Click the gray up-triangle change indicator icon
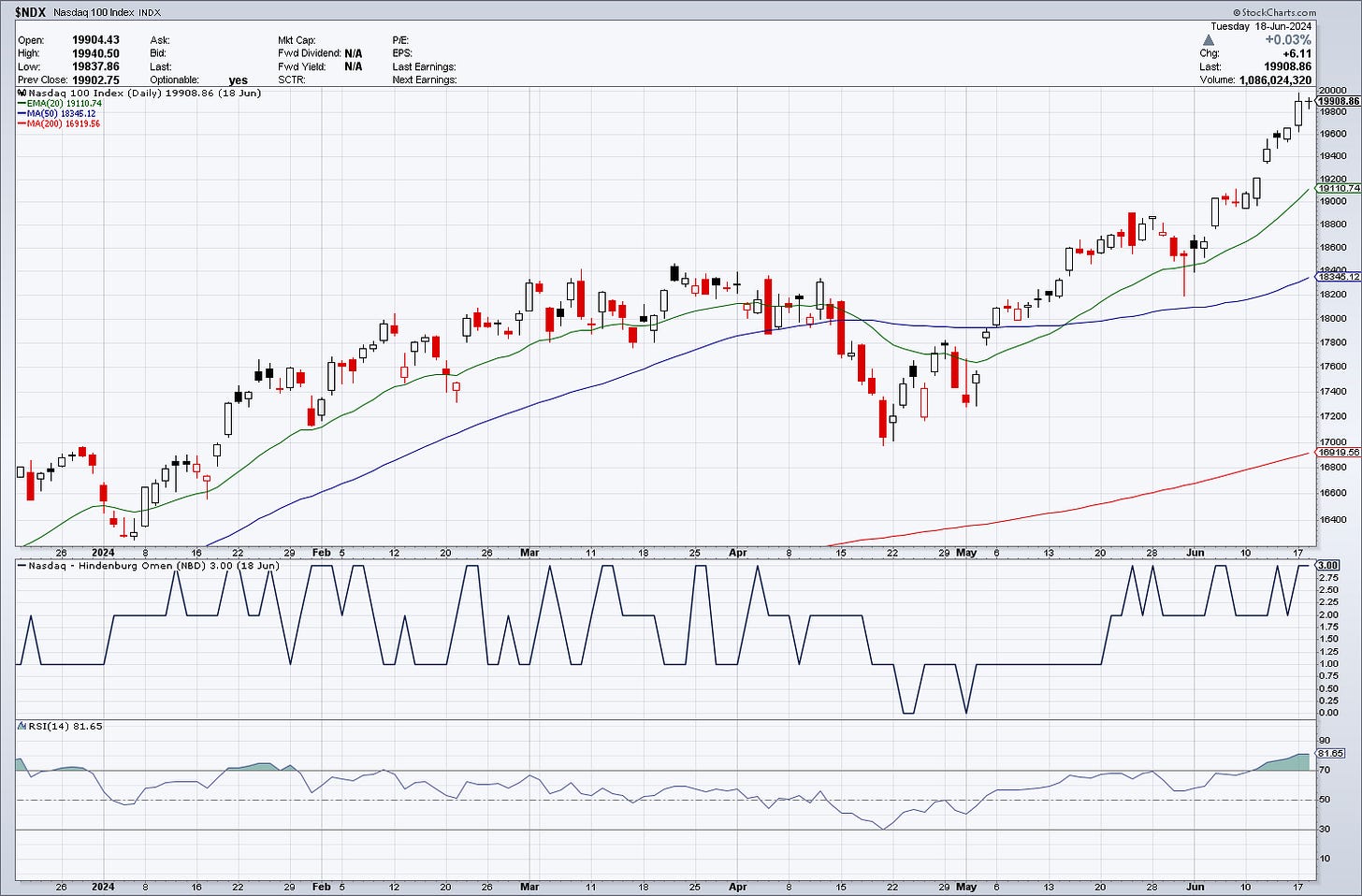Viewport: 1362px width, 896px height. [1209, 40]
